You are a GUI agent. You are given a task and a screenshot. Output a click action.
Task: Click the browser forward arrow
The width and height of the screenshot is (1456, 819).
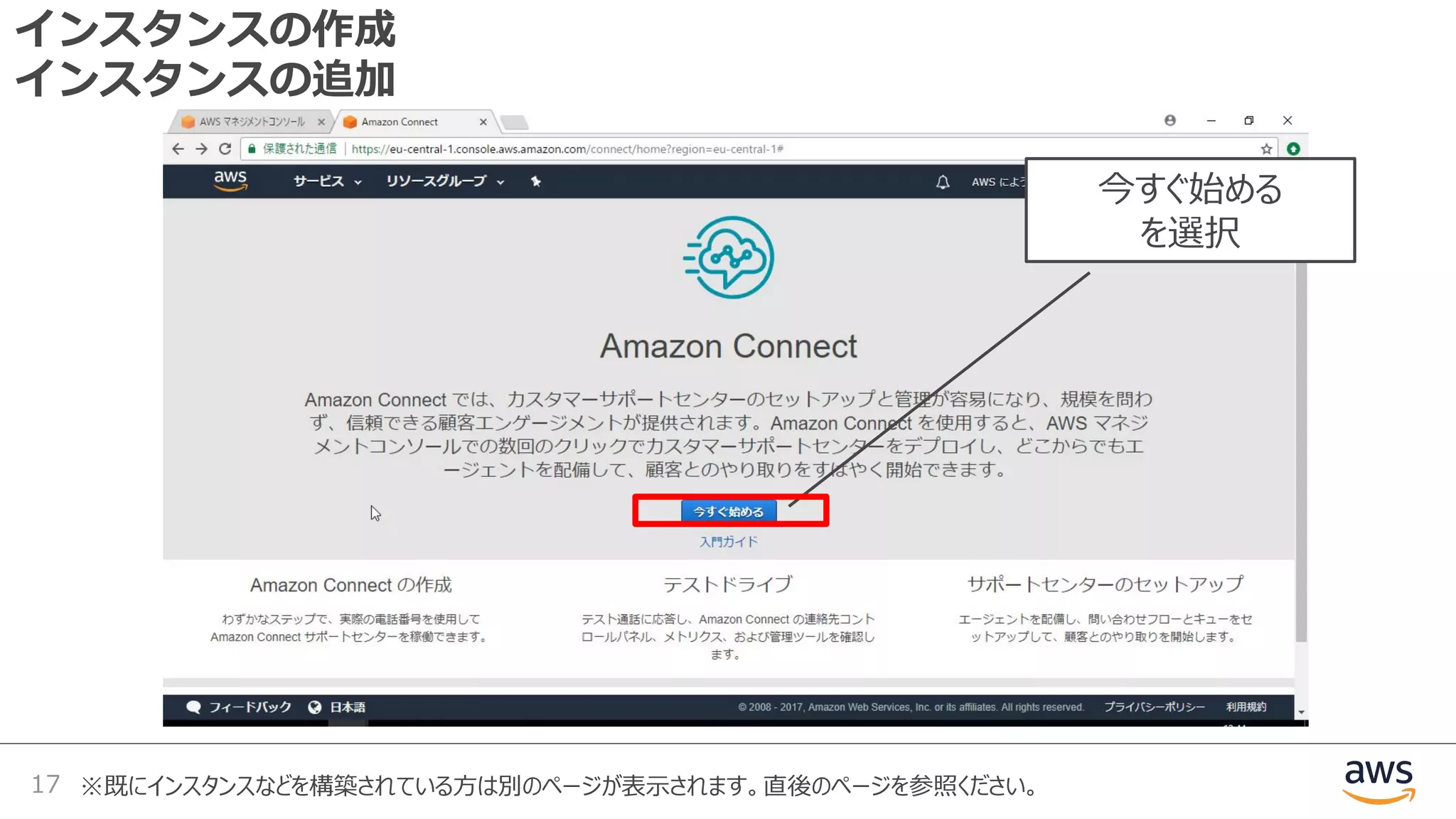[x=201, y=149]
